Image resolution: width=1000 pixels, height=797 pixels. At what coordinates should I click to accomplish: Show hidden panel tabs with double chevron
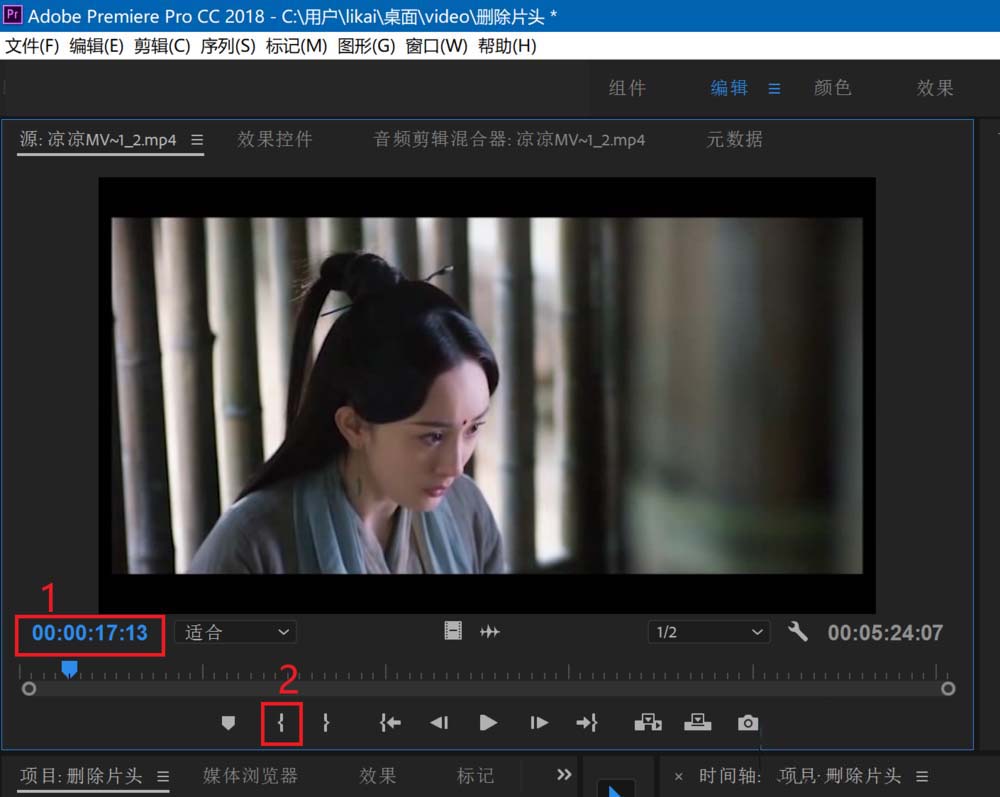[x=564, y=775]
